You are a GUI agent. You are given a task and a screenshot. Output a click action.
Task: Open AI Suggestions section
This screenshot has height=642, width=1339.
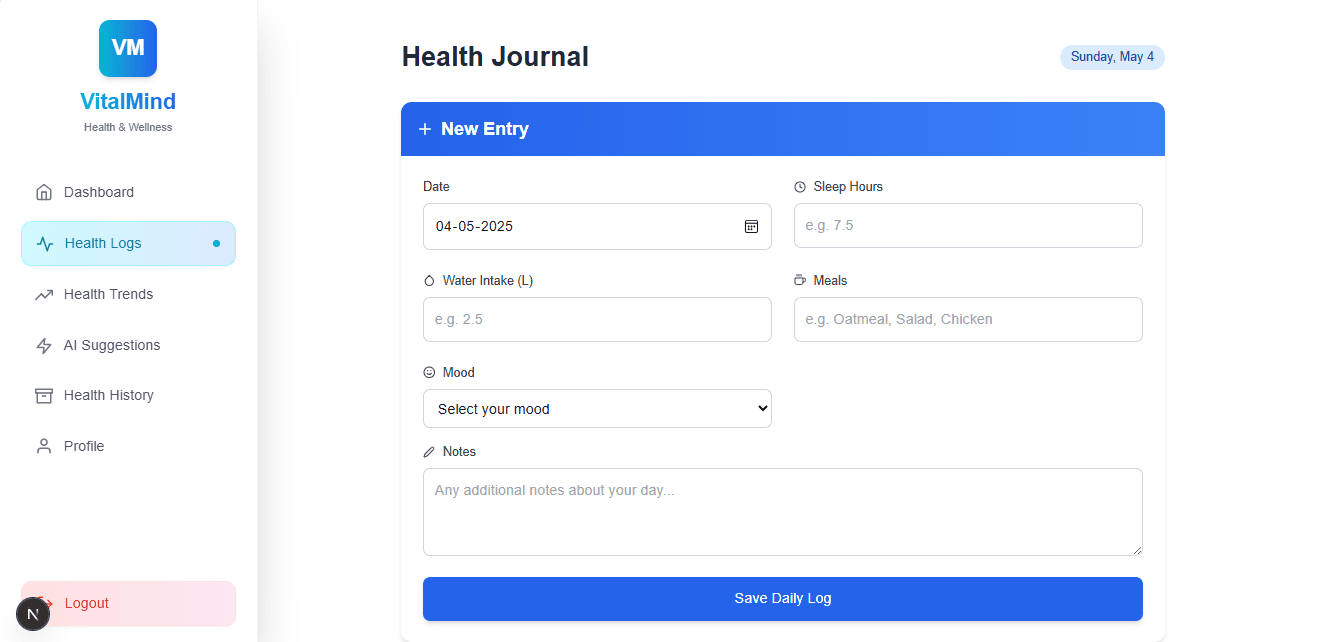(112, 346)
